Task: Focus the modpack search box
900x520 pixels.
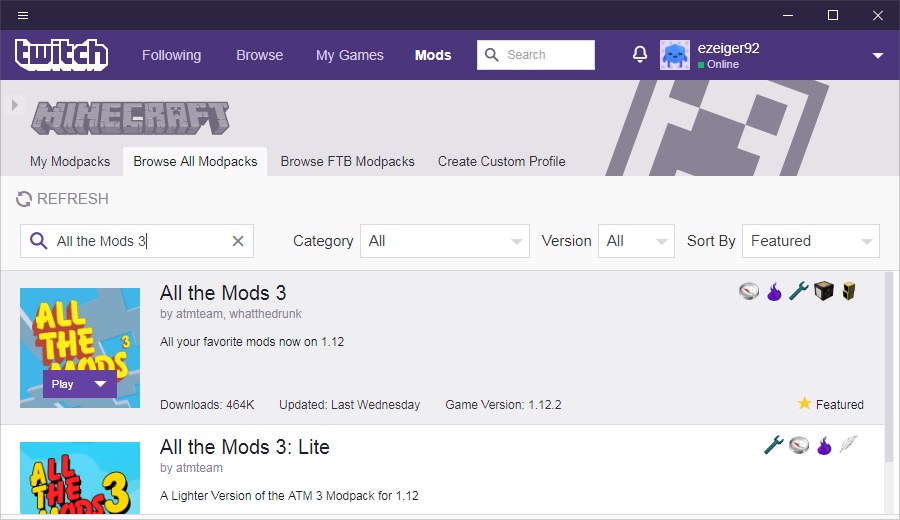Action: coord(137,241)
